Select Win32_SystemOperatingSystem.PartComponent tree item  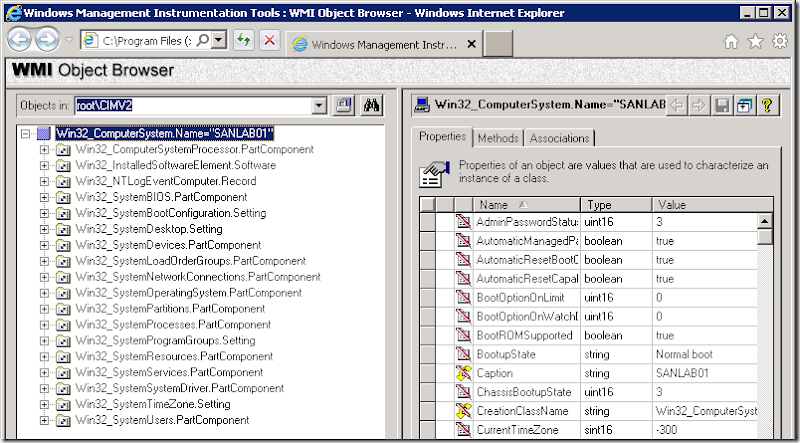(189, 293)
